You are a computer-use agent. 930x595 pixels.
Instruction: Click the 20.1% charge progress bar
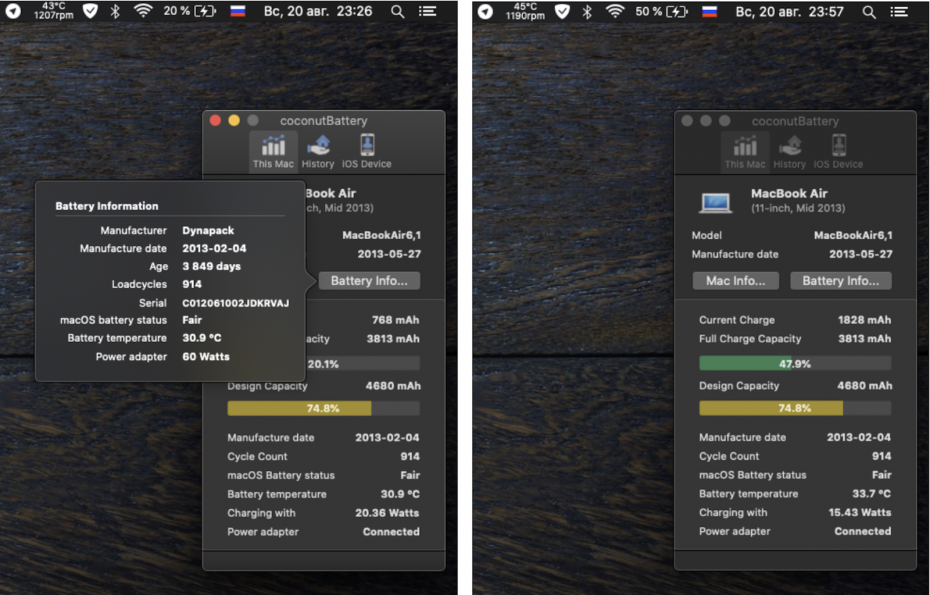tap(363, 364)
